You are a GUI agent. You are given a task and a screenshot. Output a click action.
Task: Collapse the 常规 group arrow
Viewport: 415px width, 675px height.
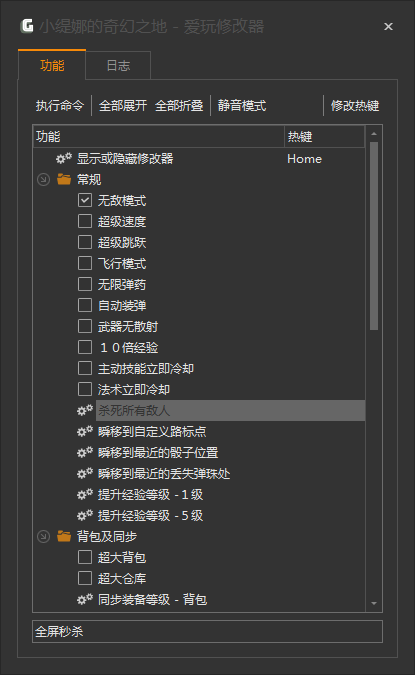(x=43, y=180)
